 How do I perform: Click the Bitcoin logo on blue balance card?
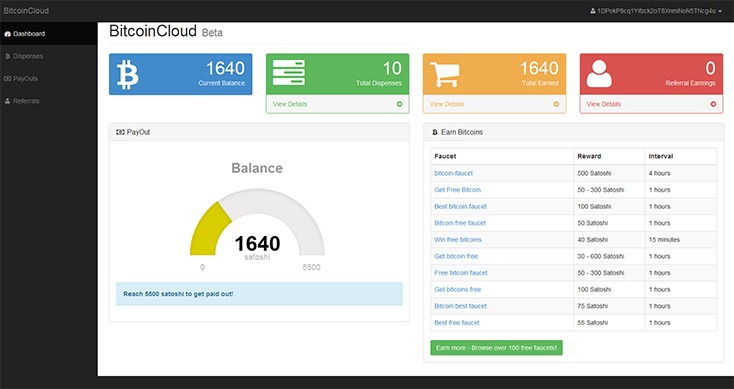[x=127, y=74]
